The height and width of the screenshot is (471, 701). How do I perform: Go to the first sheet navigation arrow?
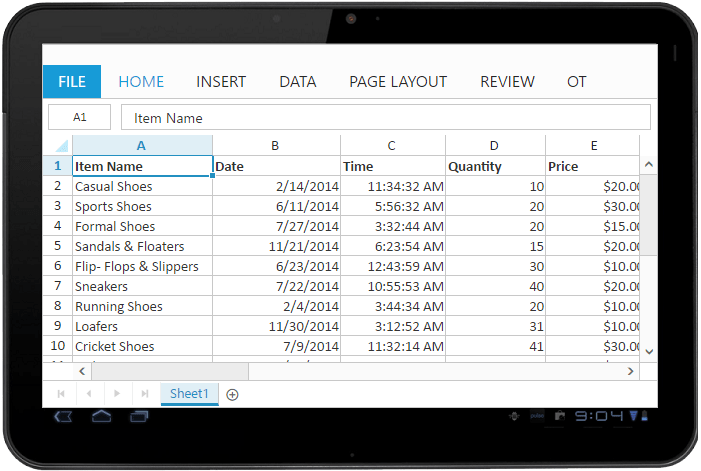tap(62, 394)
